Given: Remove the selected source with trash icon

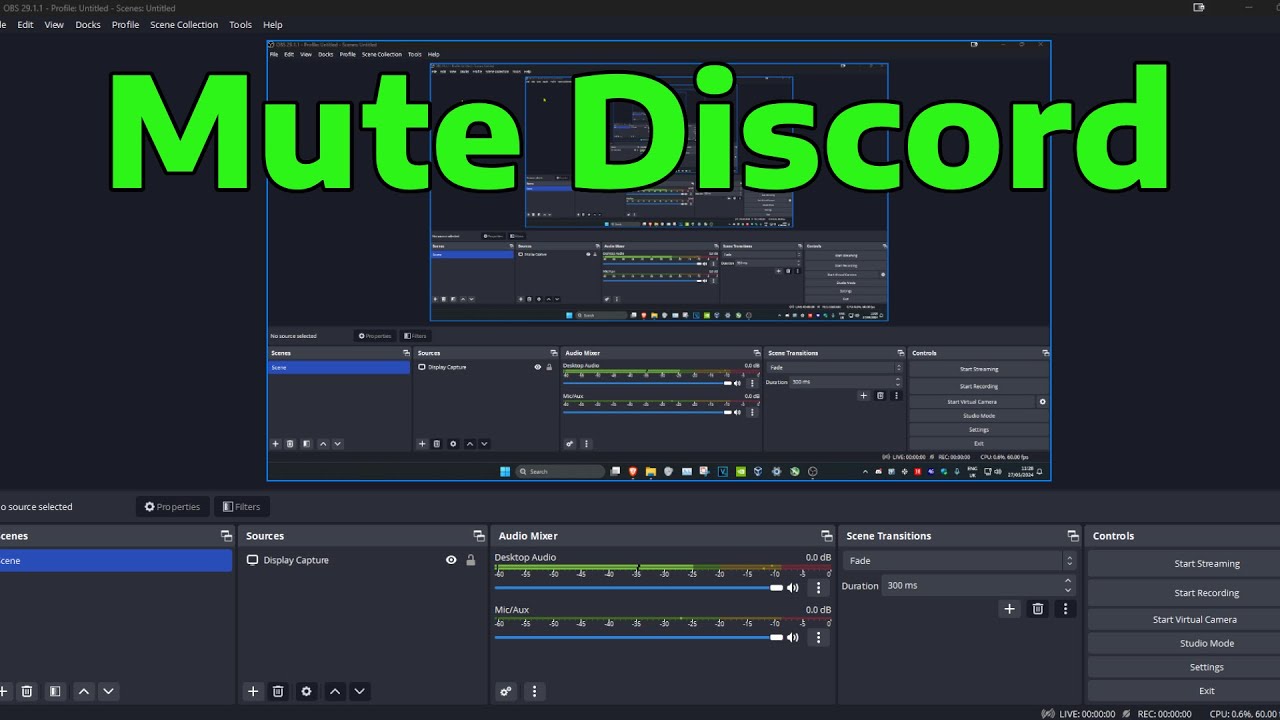Looking at the screenshot, I should coord(279,691).
